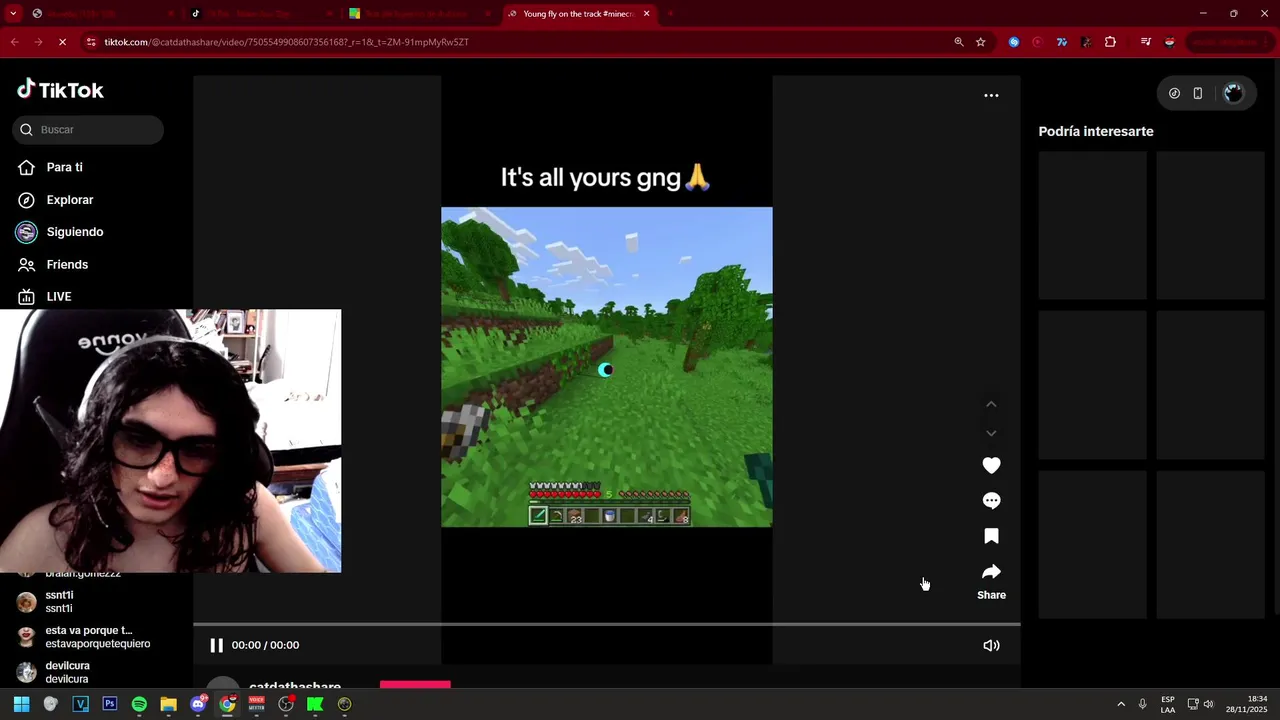The image size is (1280, 720).
Task: Open devilcura followed account
Action: [x=68, y=672]
